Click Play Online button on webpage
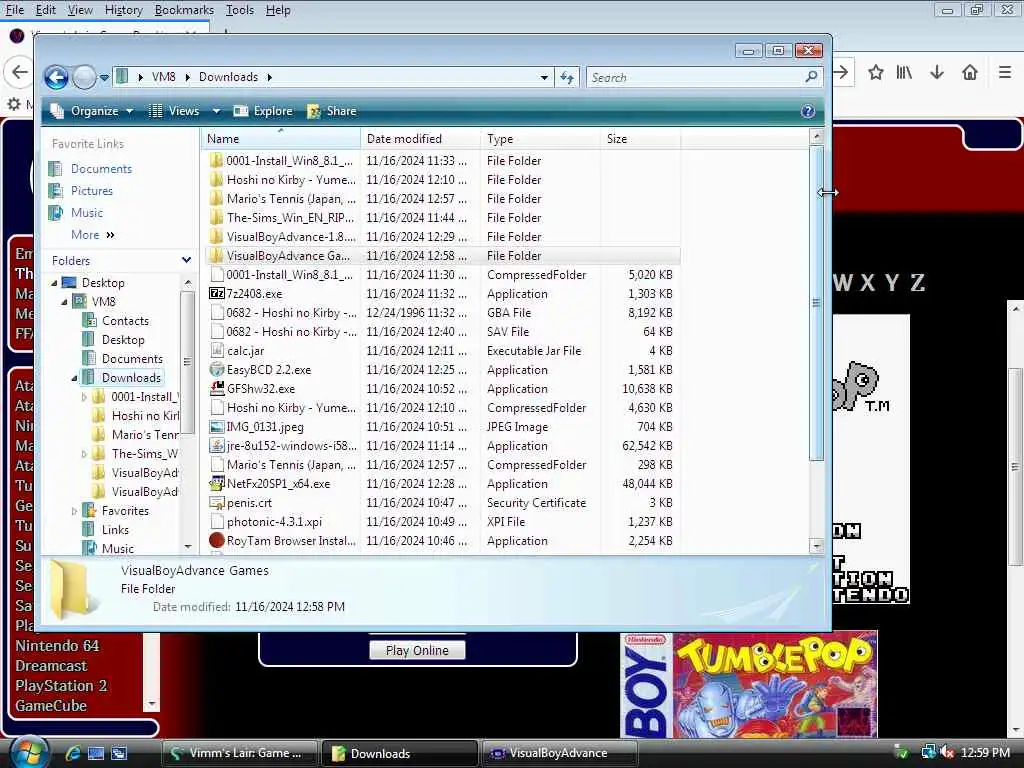Viewport: 1024px width, 768px height. click(417, 650)
